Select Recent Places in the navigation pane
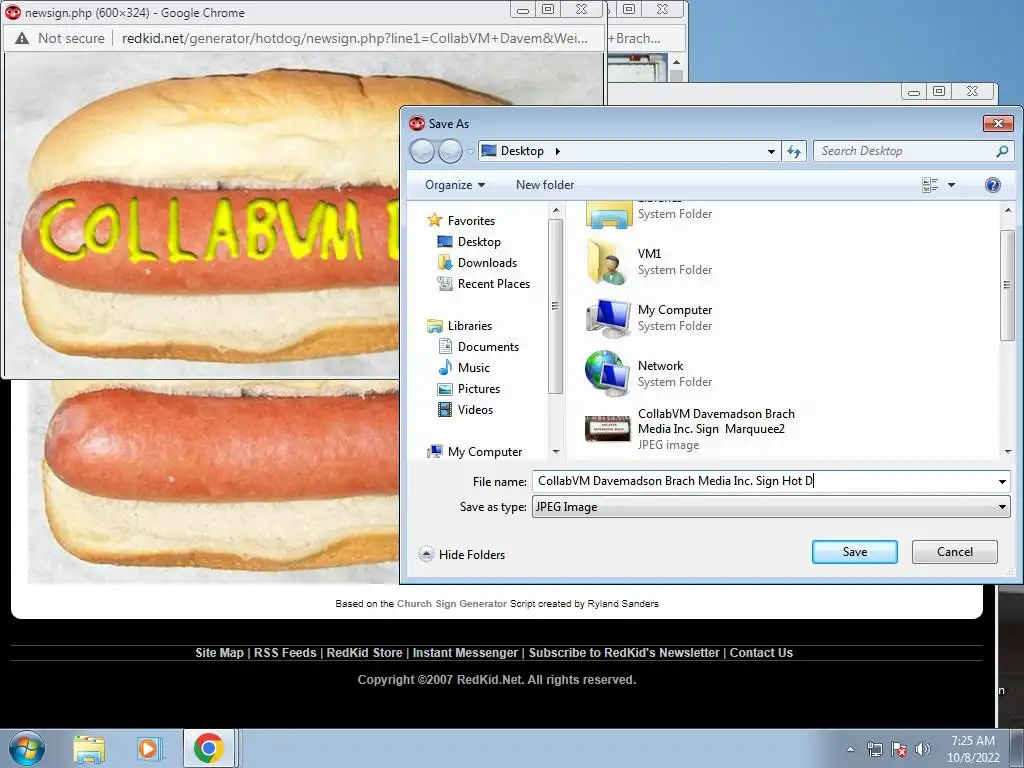1024x768 pixels. point(483,283)
